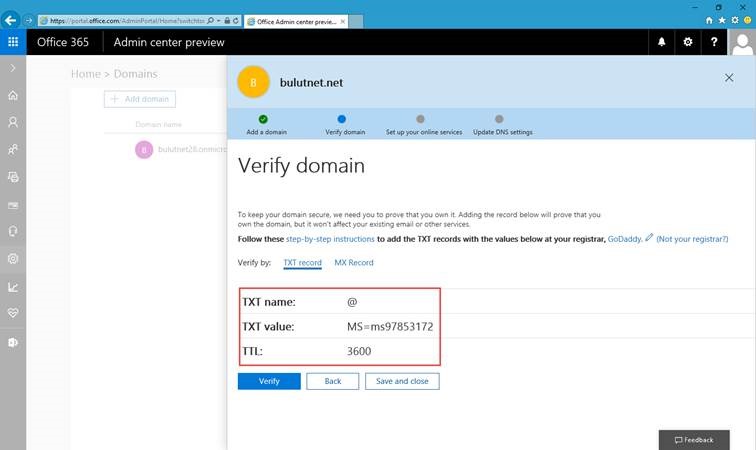
Task: Open a new browser tab
Action: (356, 22)
